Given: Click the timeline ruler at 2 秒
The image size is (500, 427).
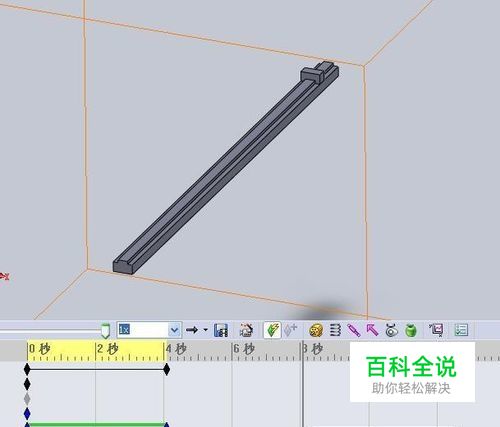Looking at the screenshot, I should (x=107, y=349).
